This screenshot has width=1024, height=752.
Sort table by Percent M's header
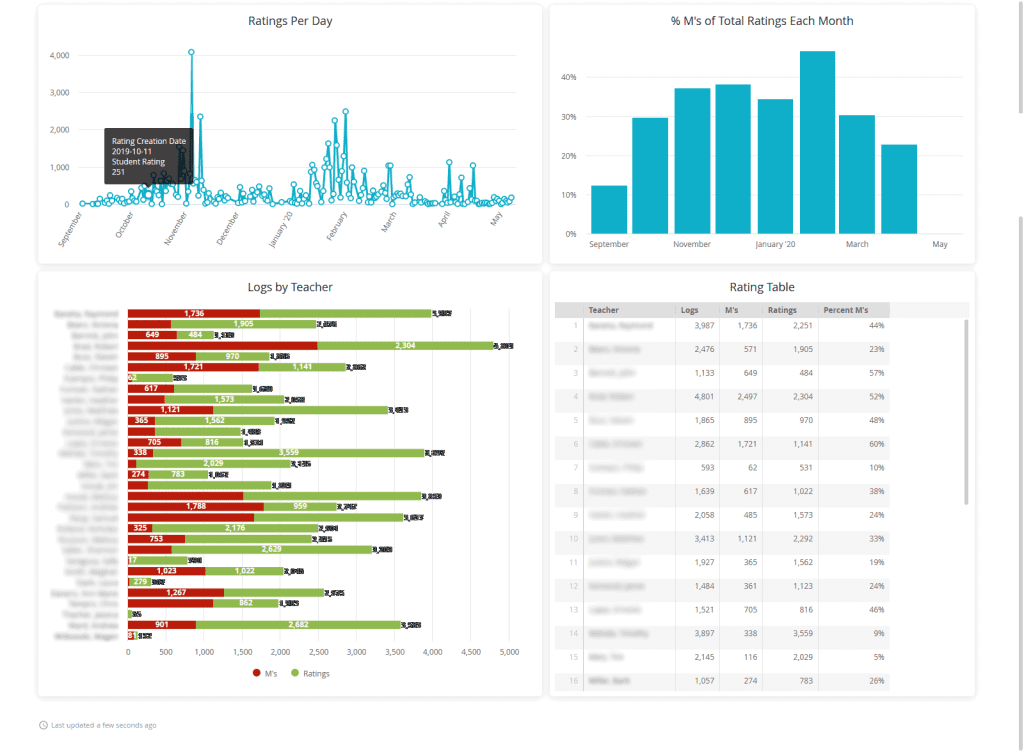(845, 310)
